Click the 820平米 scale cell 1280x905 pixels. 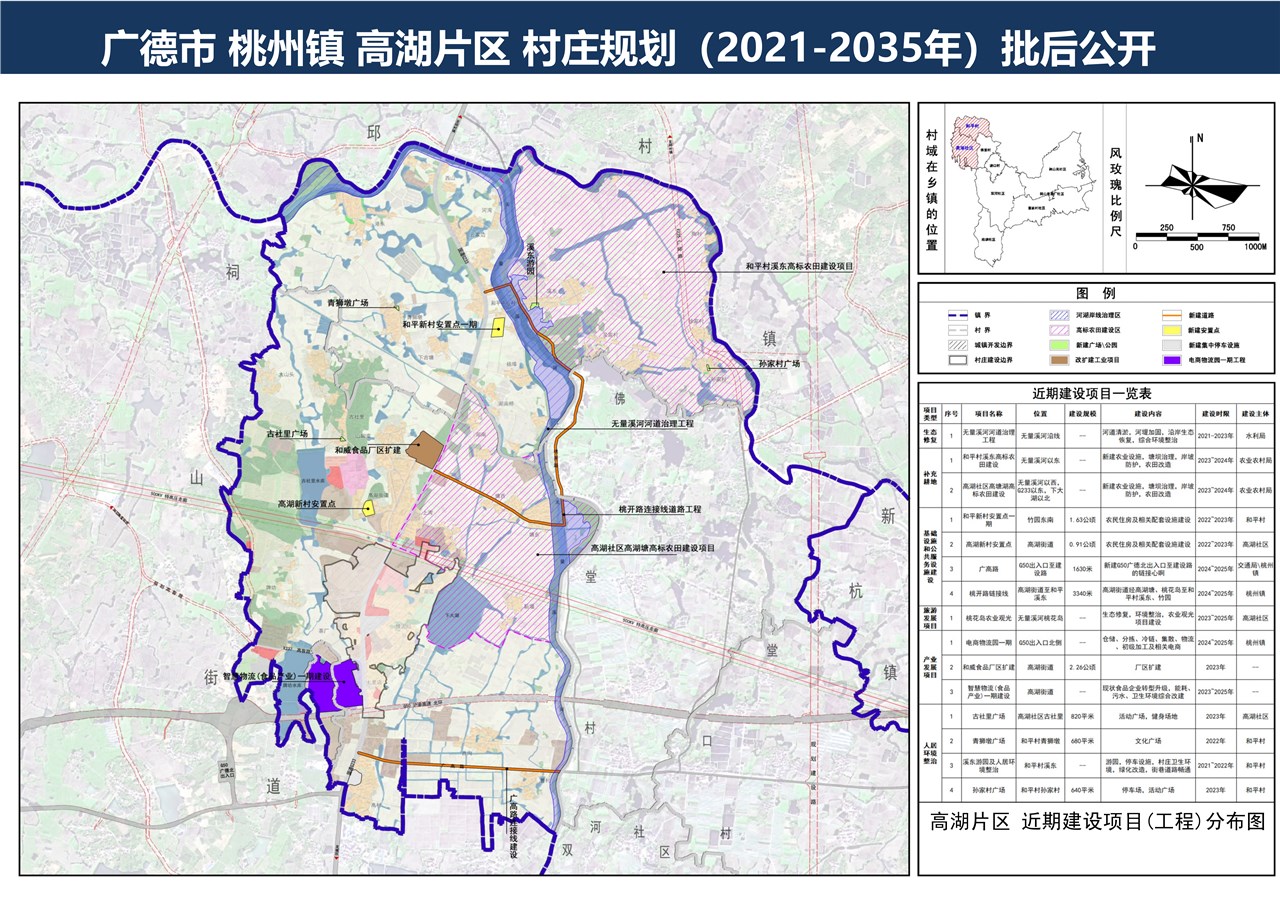pyautogui.click(x=1081, y=716)
